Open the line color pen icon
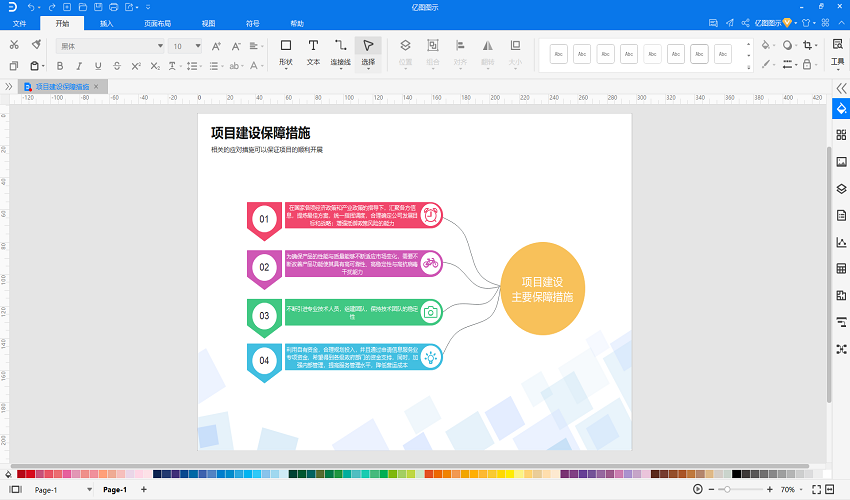850x500 pixels. (x=768, y=65)
